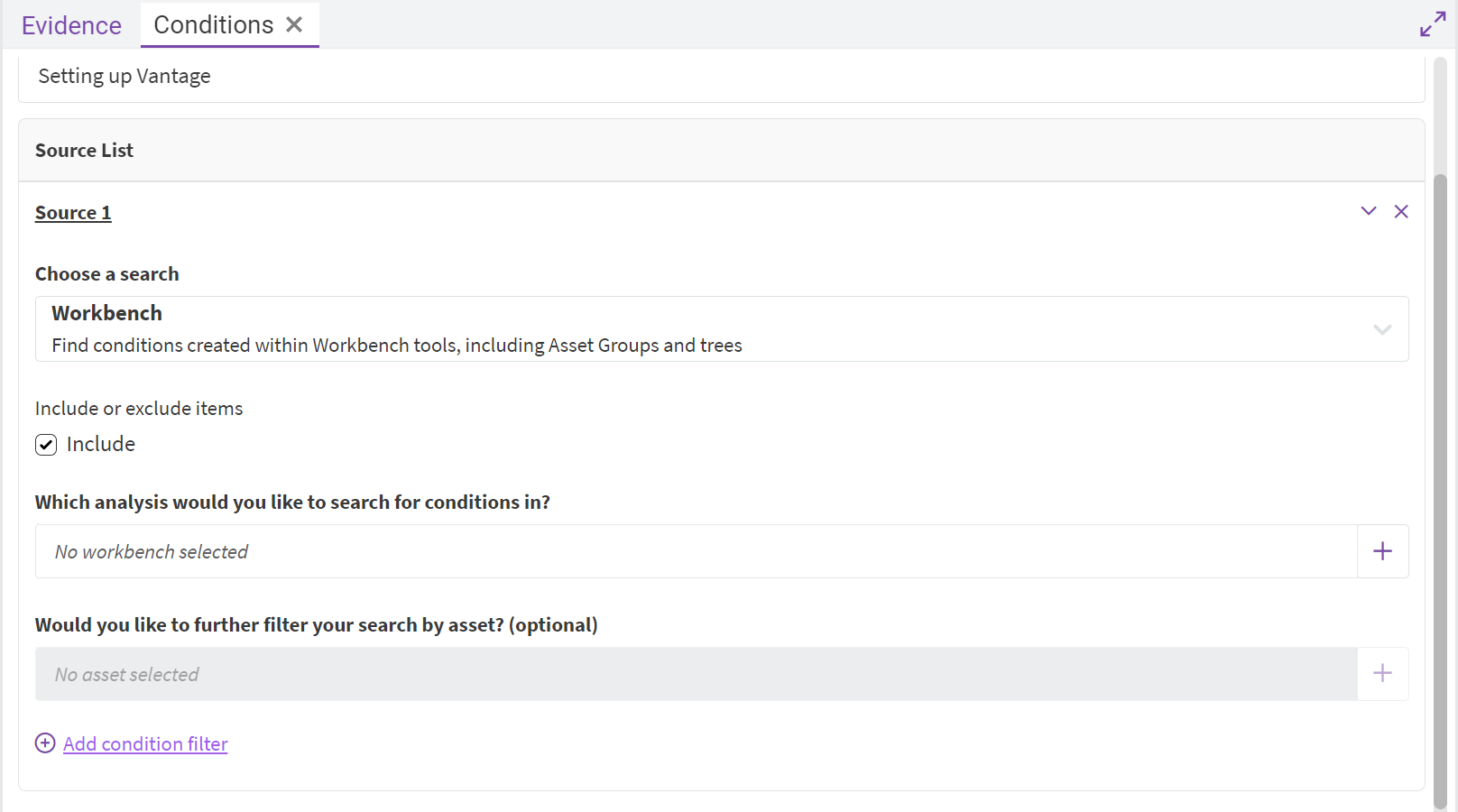Click the Include checkbox label text

[x=101, y=444]
